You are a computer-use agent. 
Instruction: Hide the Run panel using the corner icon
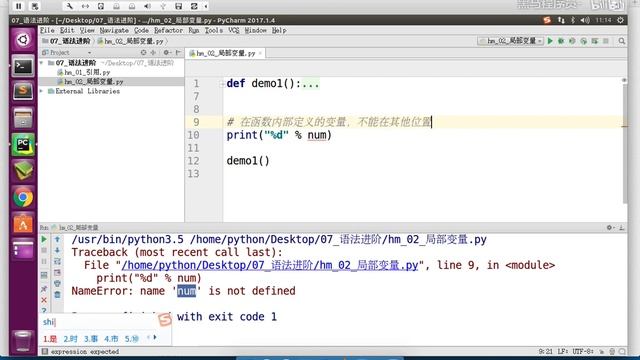[x=621, y=227]
